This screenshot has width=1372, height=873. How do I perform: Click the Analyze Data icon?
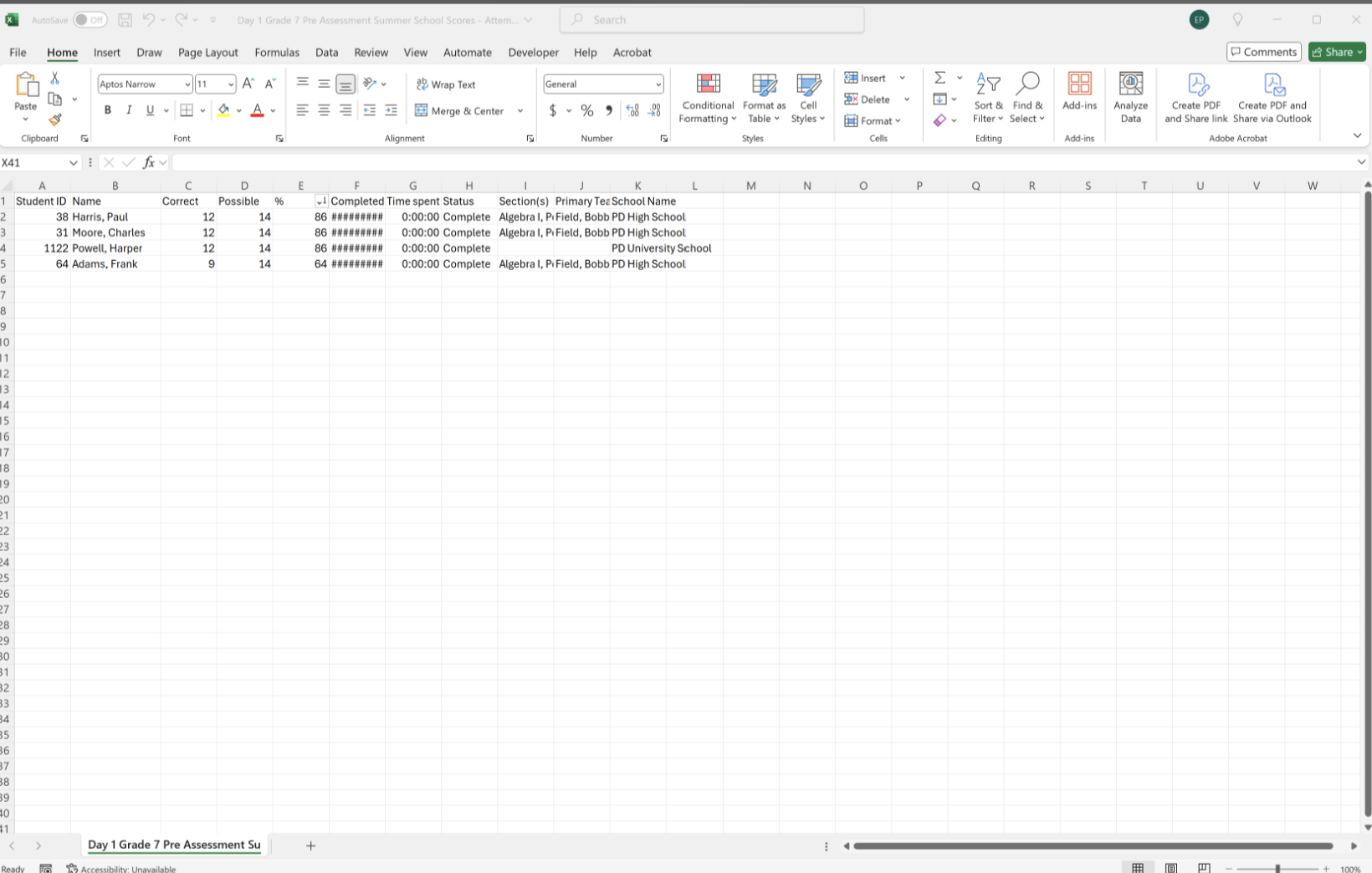tap(1131, 98)
